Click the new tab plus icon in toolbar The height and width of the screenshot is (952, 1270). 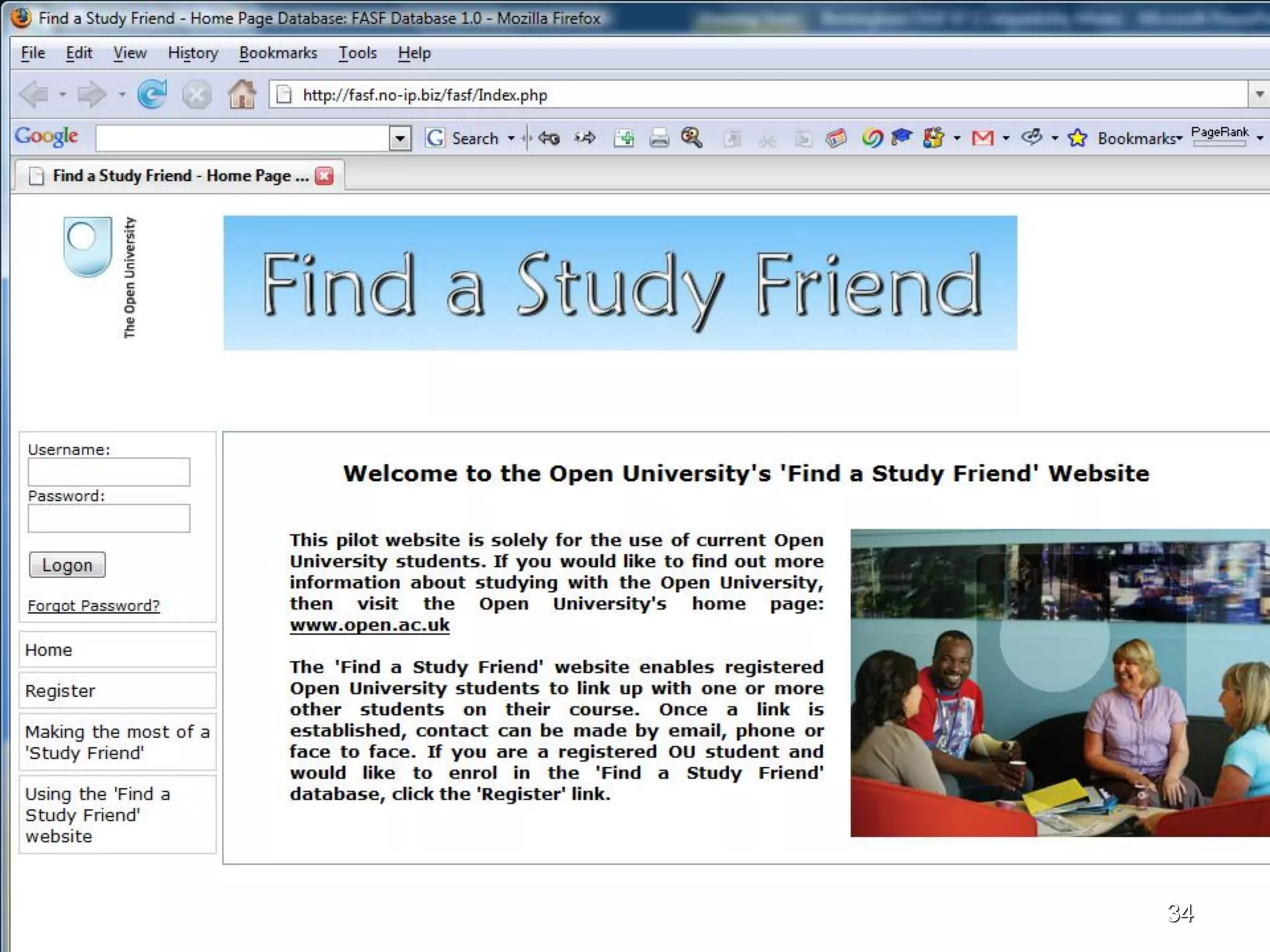[x=624, y=138]
